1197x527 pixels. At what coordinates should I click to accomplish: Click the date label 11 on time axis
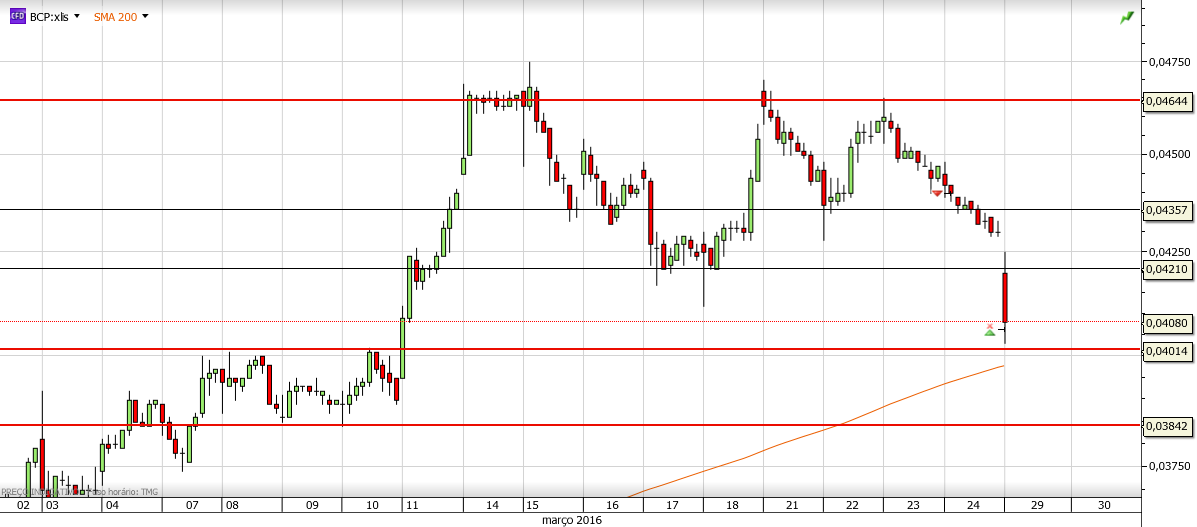412,505
